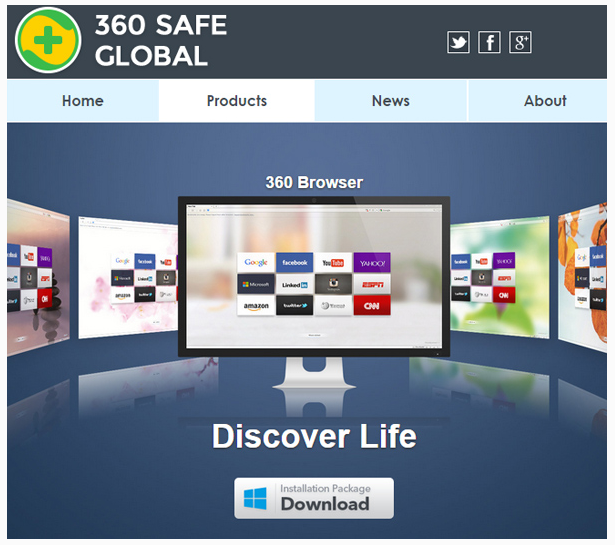Click the Instagram camera tile on center monitor
615x545 pixels.
point(333,284)
